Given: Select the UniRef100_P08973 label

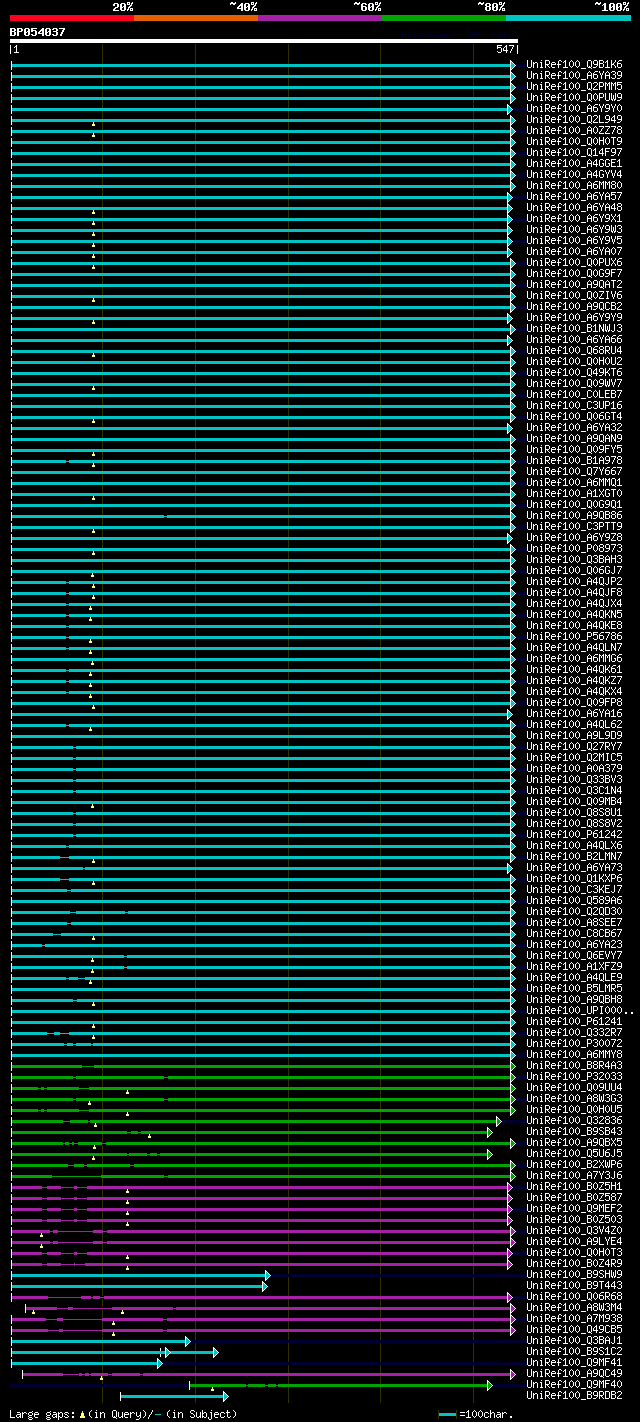Looking at the screenshot, I should [x=574, y=548].
